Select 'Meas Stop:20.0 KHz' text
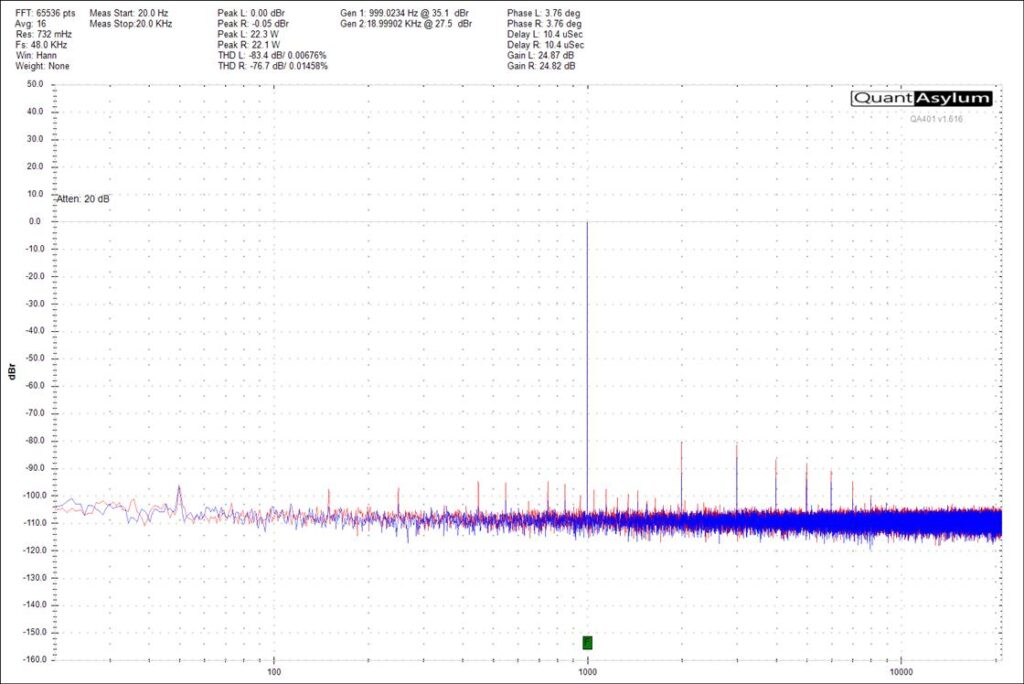This screenshot has width=1024, height=684. pos(131,24)
